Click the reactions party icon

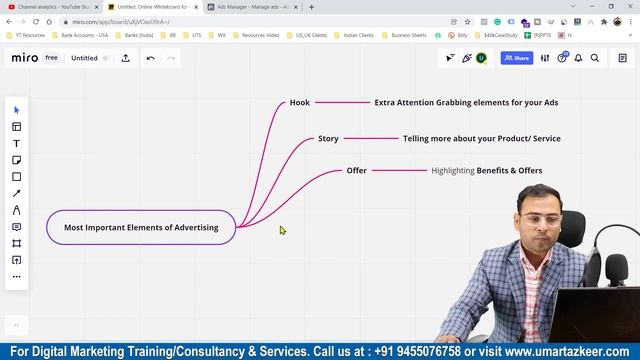click(x=467, y=58)
